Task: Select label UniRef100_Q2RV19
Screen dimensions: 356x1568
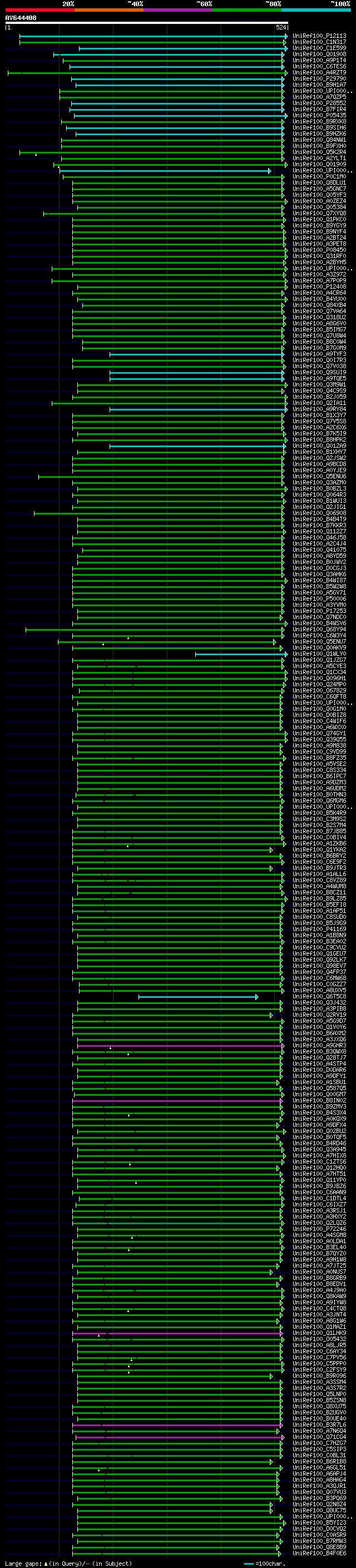Action: point(319,1015)
